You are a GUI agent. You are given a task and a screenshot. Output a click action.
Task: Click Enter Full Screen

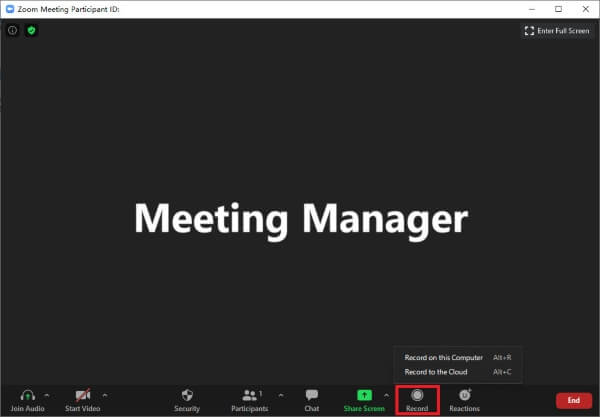[x=557, y=31]
